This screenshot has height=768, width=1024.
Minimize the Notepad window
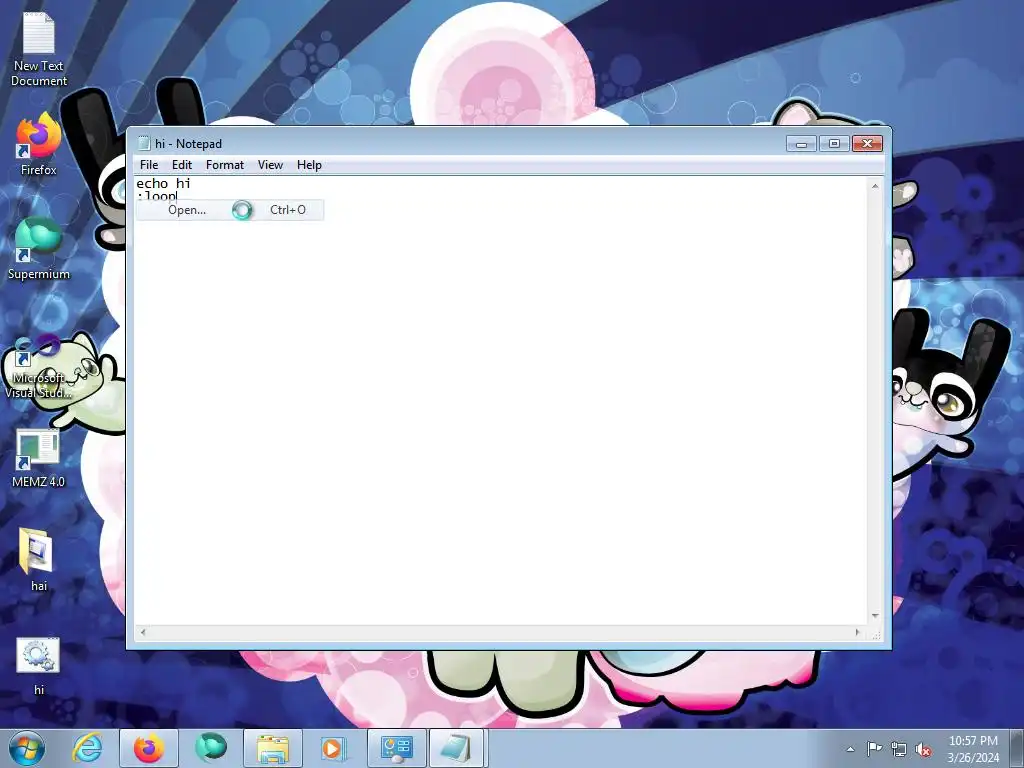coord(801,144)
